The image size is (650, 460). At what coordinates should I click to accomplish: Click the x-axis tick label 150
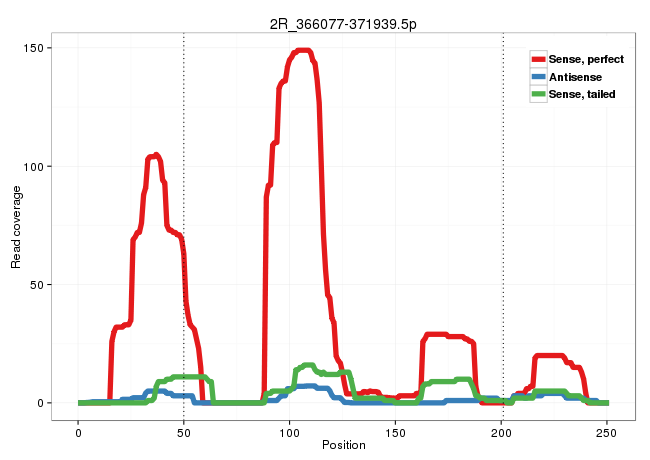(x=396, y=430)
